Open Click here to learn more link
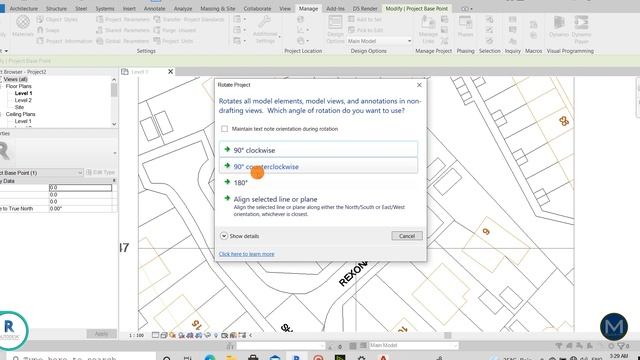Screen dimensions: 640x360 [247, 254]
